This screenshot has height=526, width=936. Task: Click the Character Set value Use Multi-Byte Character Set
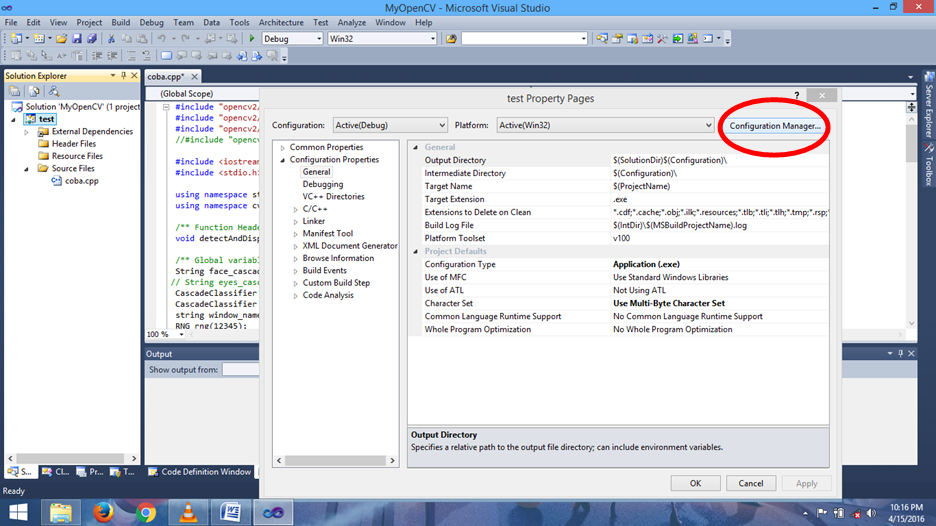669,303
